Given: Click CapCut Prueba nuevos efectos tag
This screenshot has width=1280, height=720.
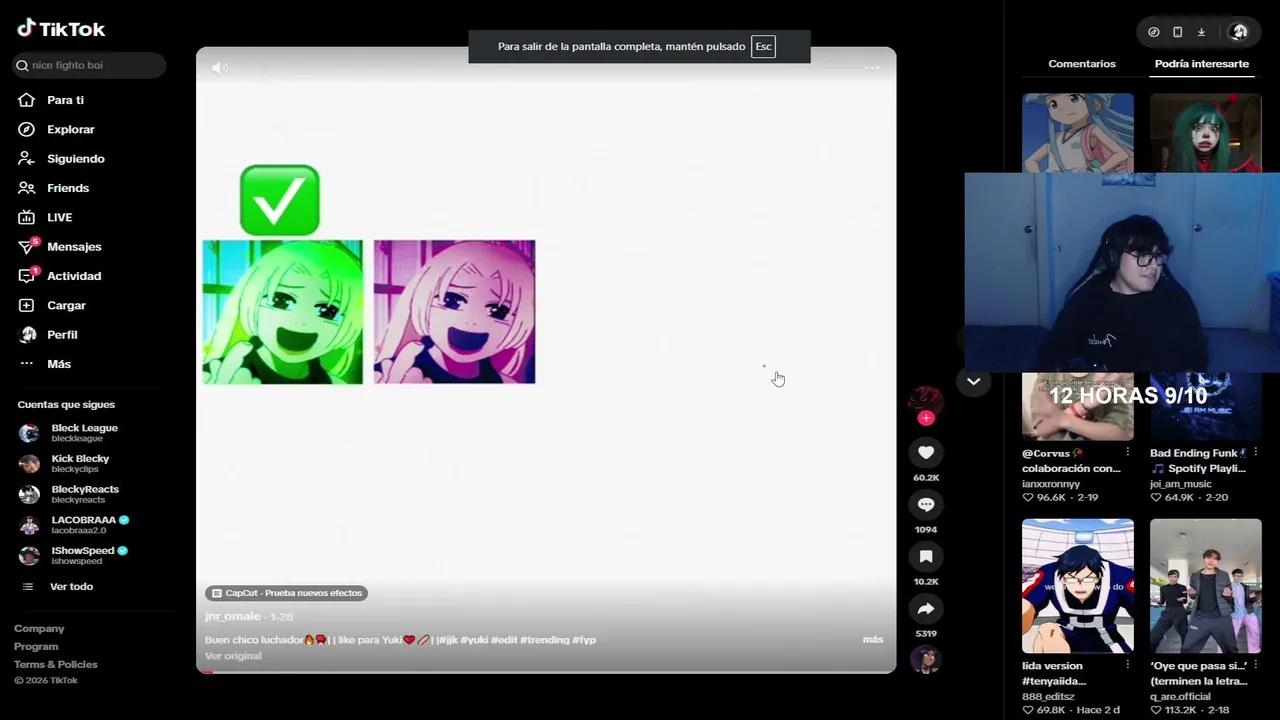Looking at the screenshot, I should (287, 593).
